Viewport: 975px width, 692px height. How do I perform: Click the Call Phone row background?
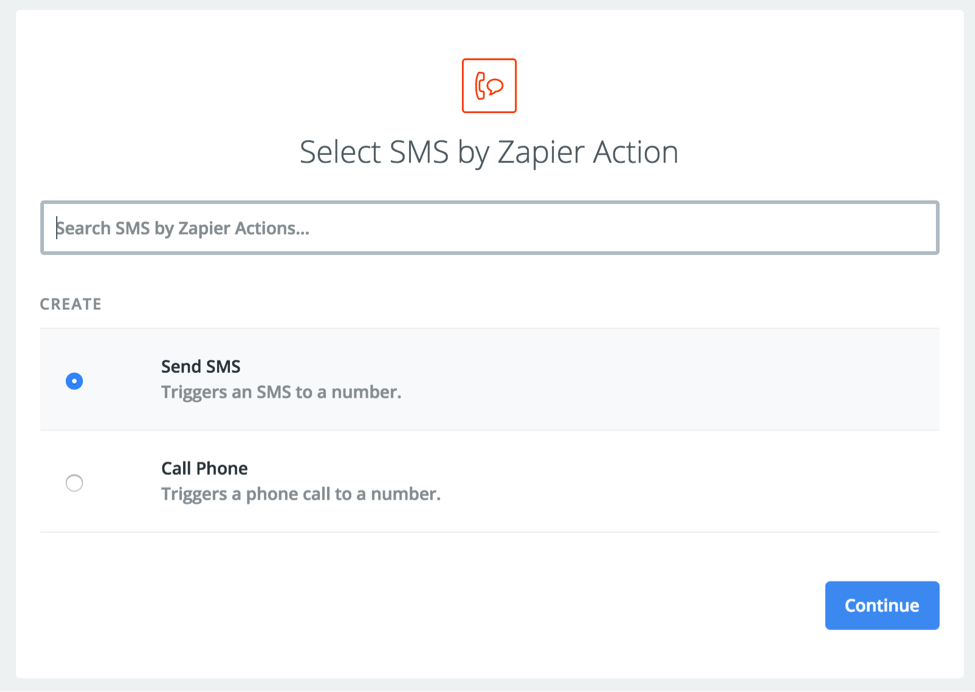tap(489, 481)
